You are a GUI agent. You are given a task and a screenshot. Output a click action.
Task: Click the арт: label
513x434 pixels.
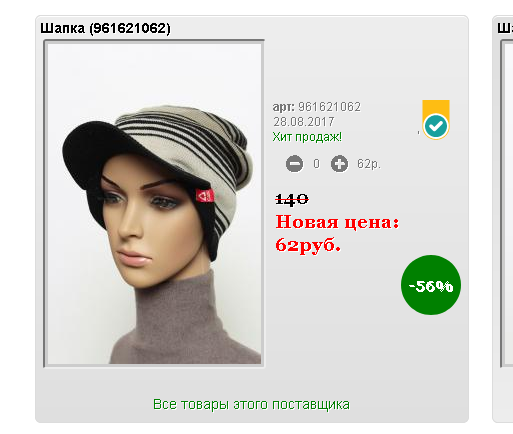(x=284, y=107)
